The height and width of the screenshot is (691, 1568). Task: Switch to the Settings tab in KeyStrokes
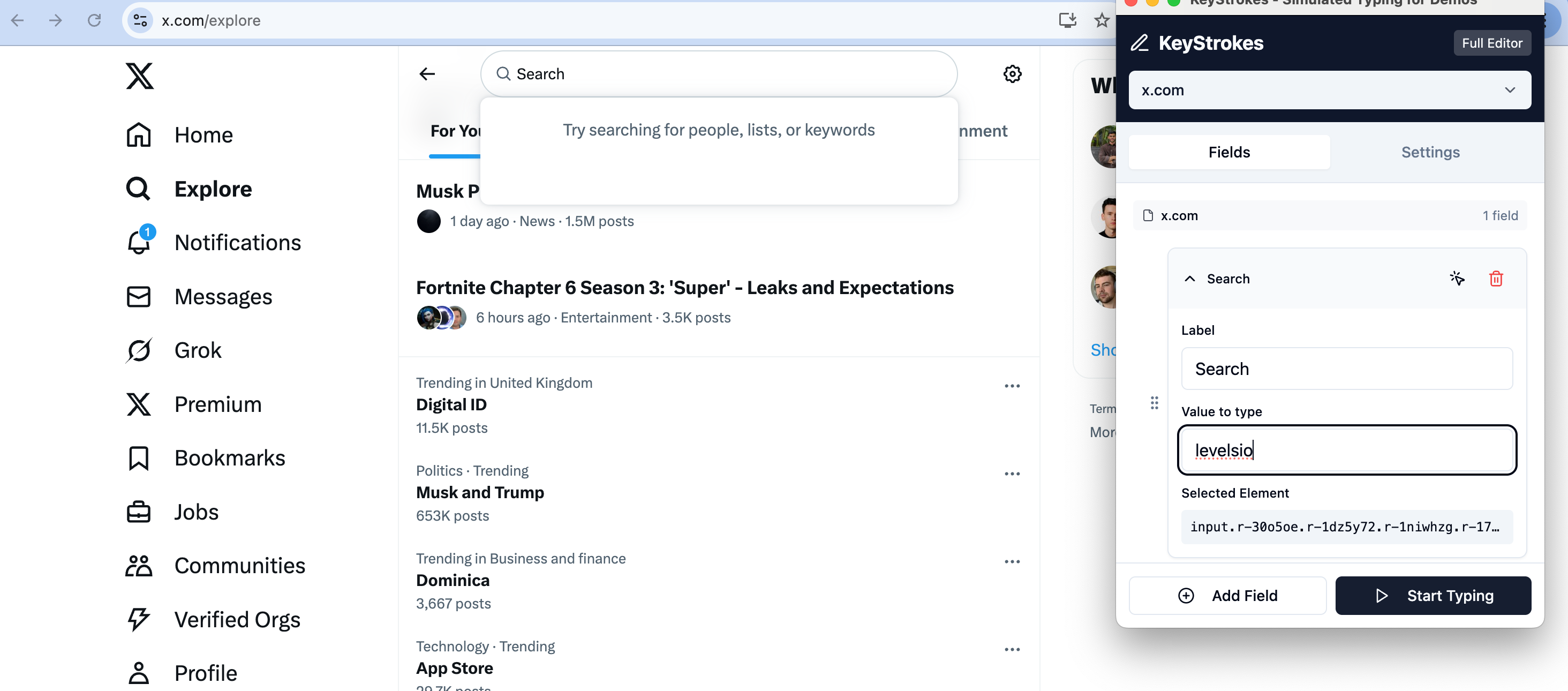click(1430, 152)
